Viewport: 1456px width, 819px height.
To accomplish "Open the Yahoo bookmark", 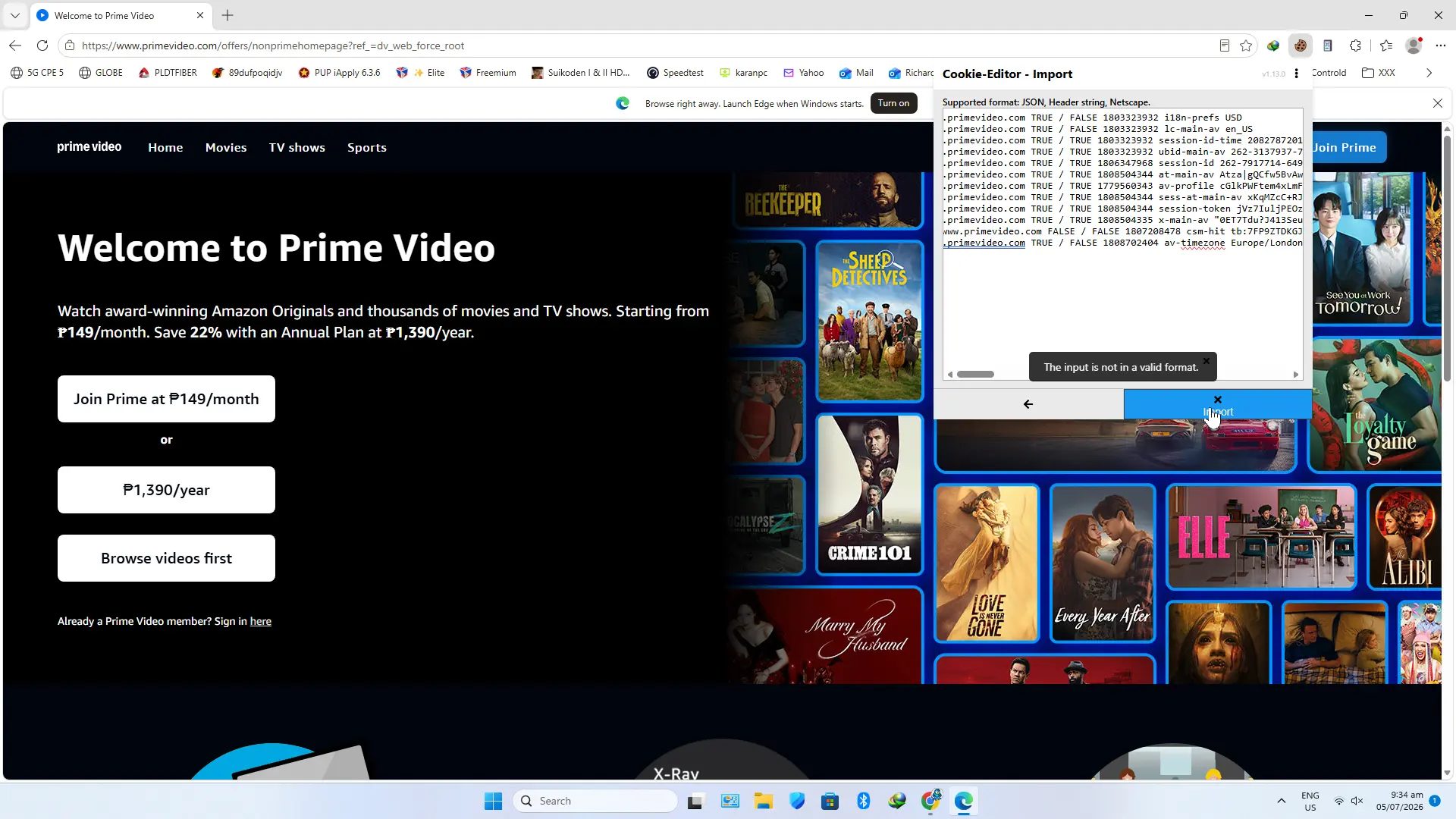I will tap(803, 73).
